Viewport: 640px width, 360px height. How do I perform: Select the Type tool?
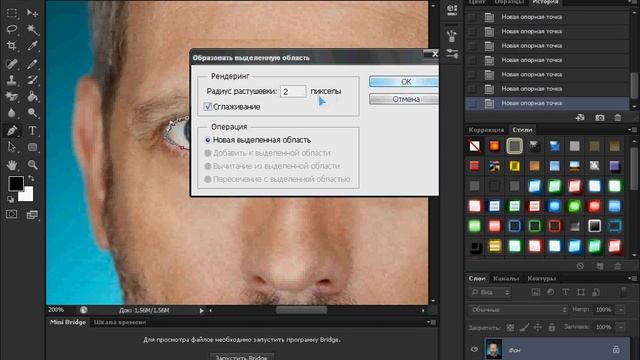point(32,131)
